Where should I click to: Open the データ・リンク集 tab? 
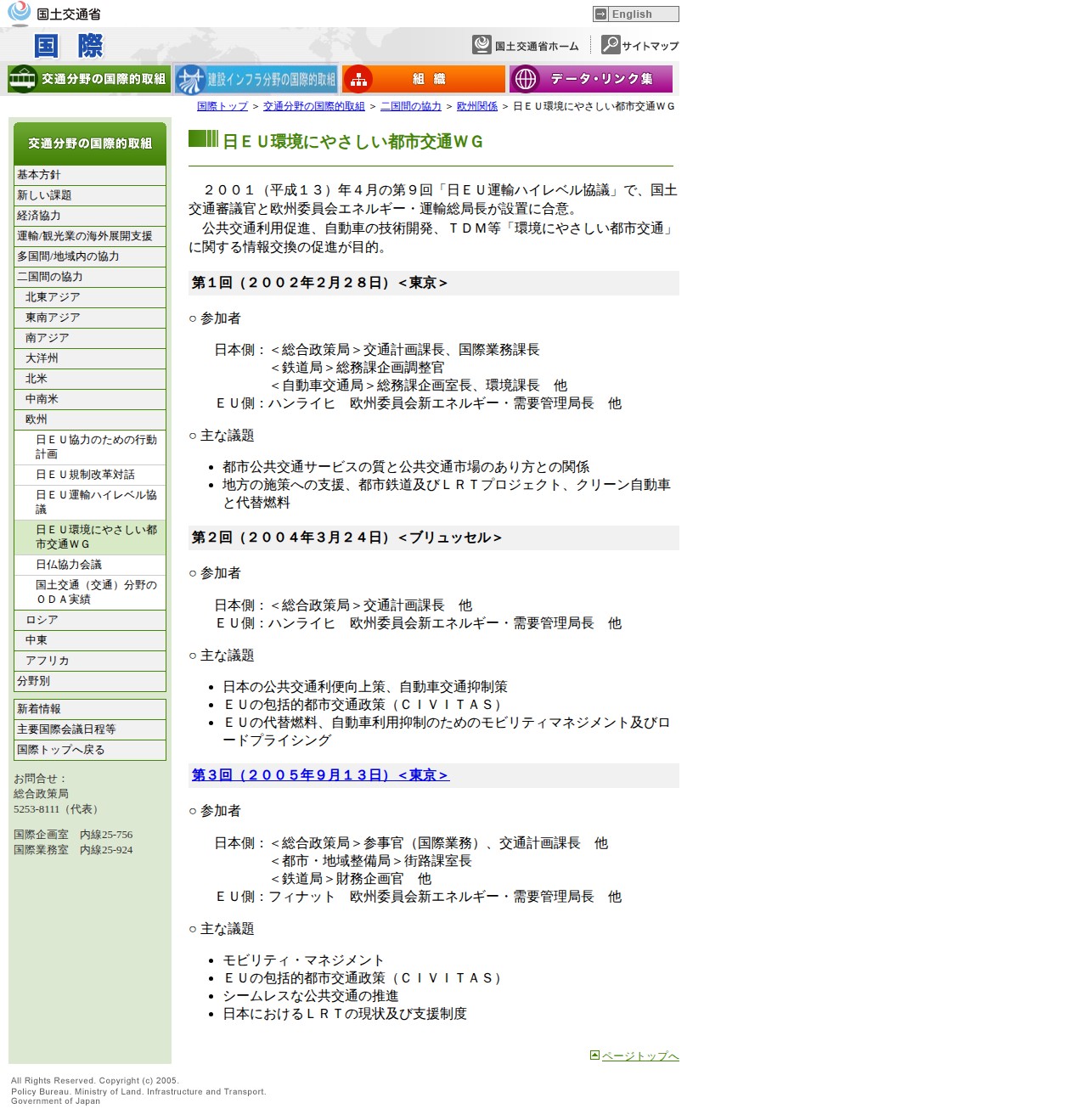pyautogui.click(x=591, y=79)
